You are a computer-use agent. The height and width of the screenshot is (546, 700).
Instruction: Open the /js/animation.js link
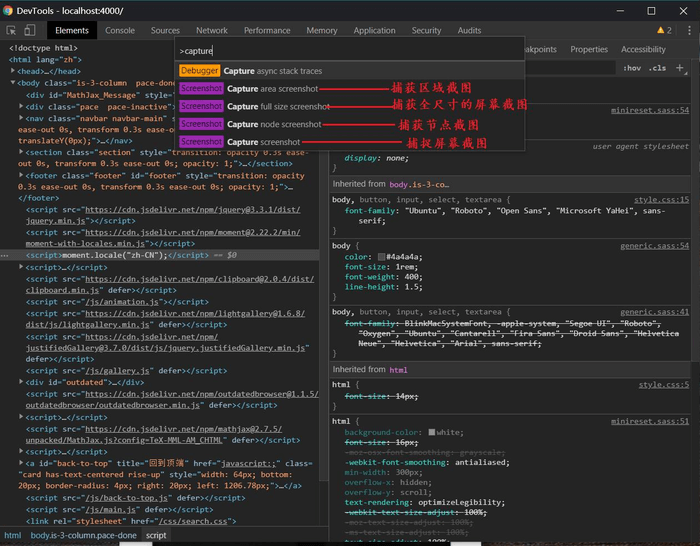point(122,302)
